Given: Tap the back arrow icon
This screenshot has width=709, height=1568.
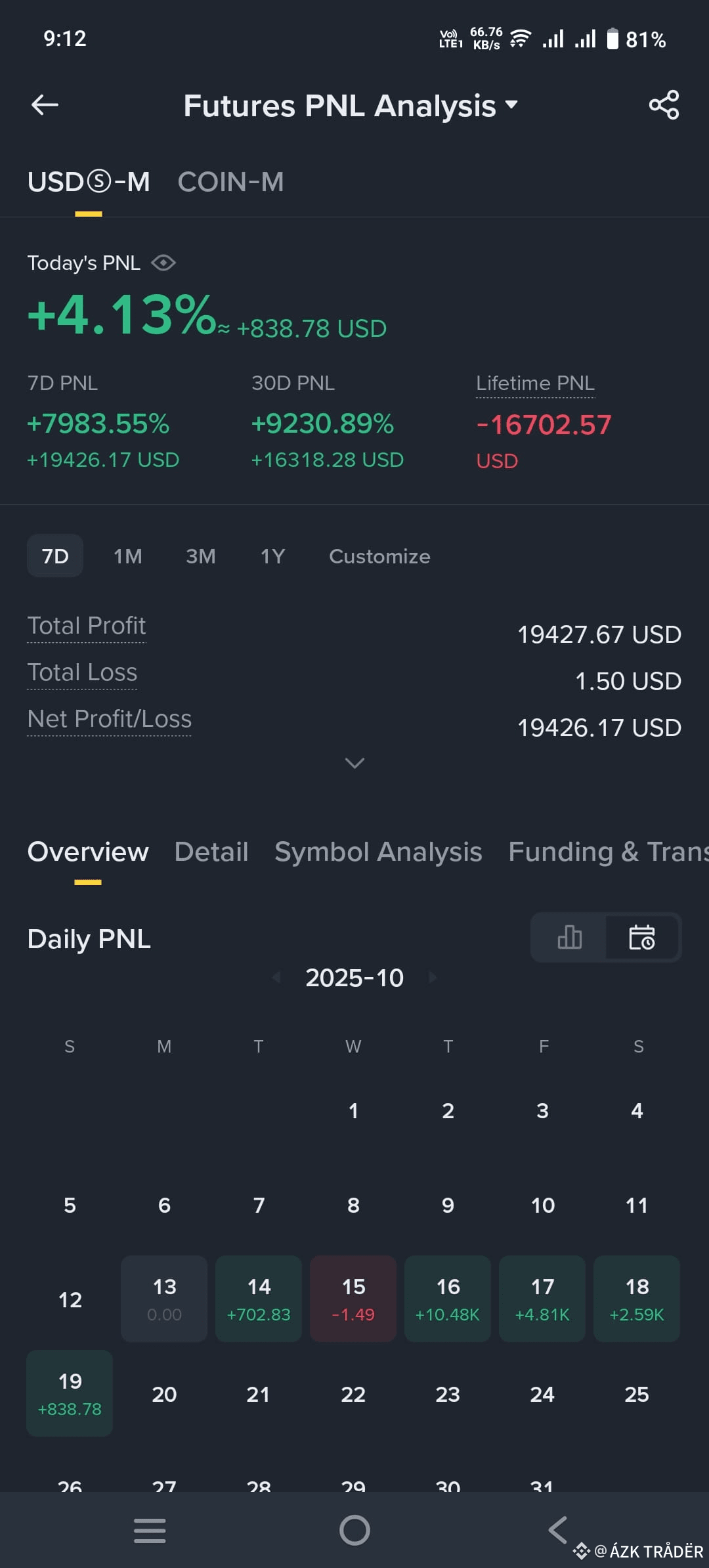Looking at the screenshot, I should [45, 104].
